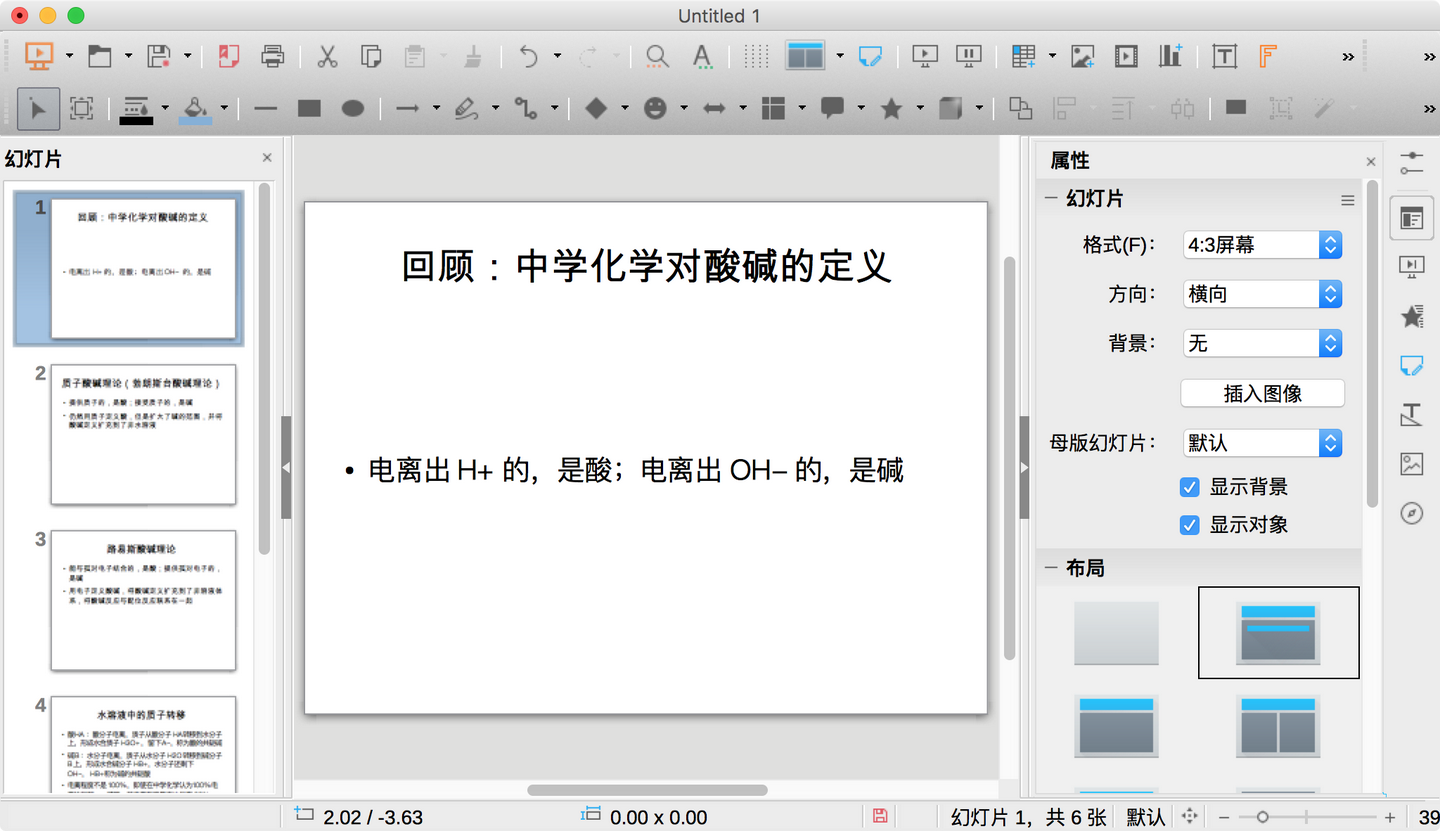This screenshot has height=831, width=1440.
Task: Pick the Ellipse drawing tool
Action: click(353, 108)
